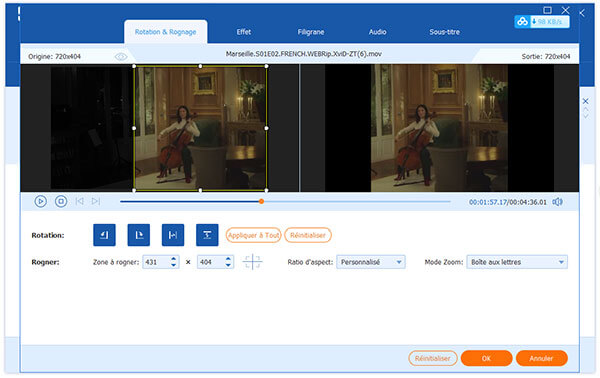Flip video horizontally

coord(173,235)
